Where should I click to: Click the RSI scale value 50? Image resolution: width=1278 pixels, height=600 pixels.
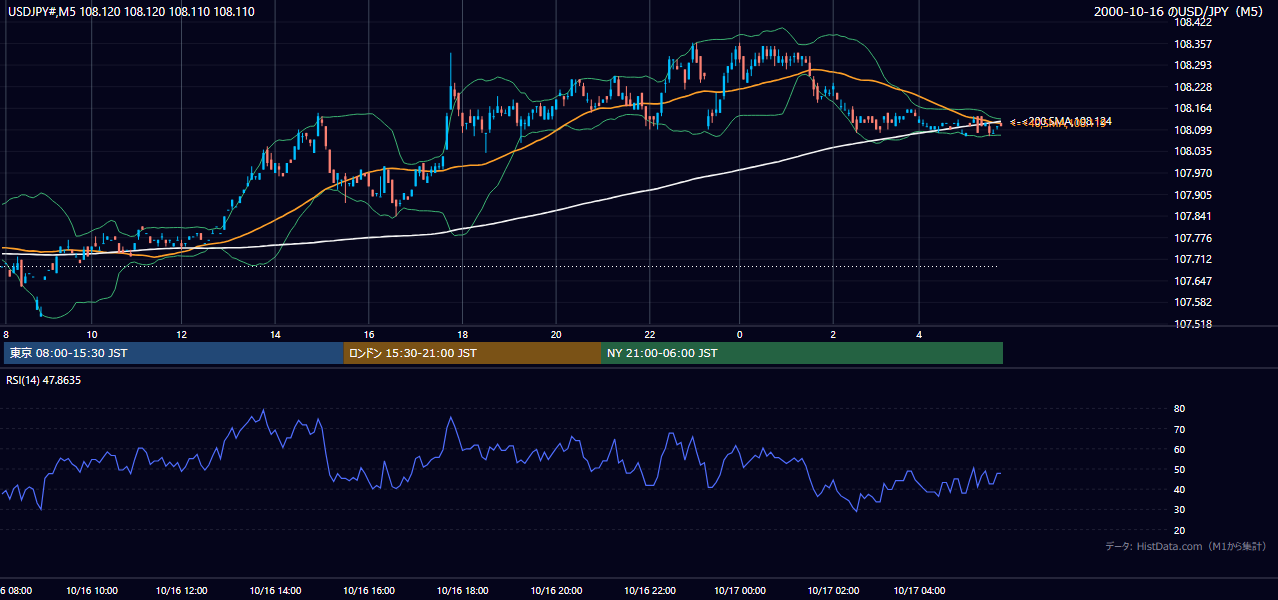1179,469
